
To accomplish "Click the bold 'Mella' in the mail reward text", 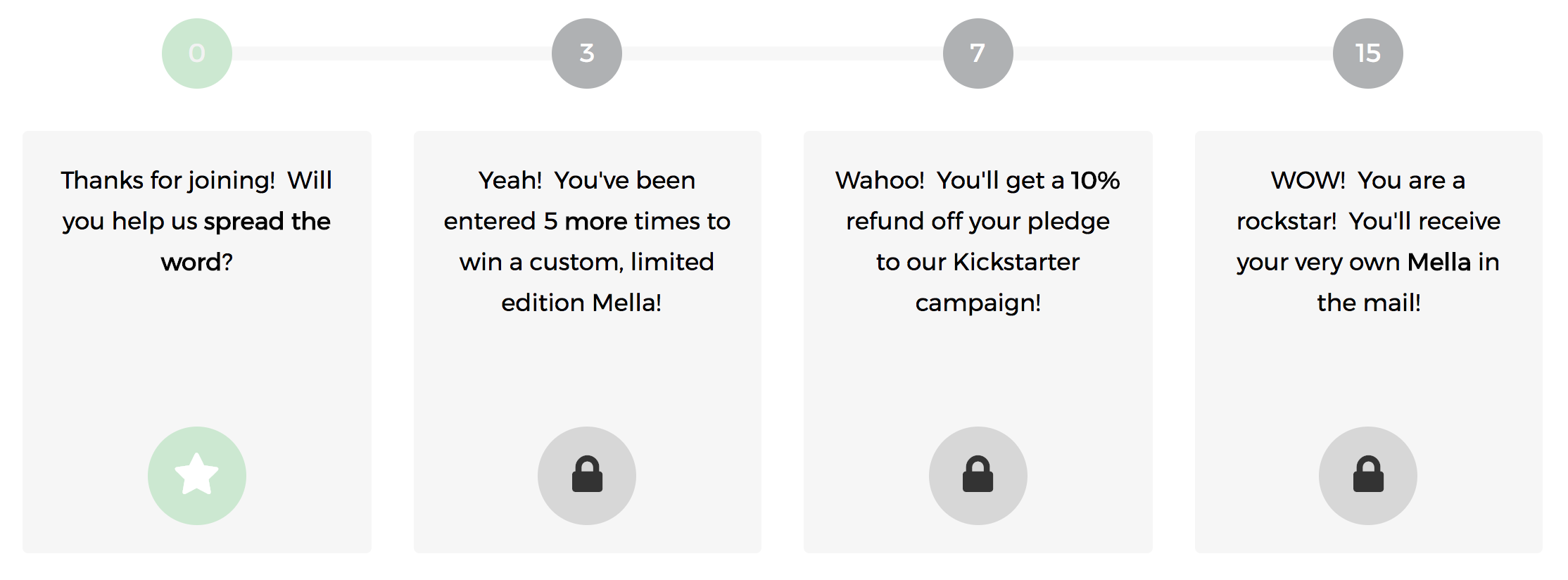I will tap(1439, 262).
